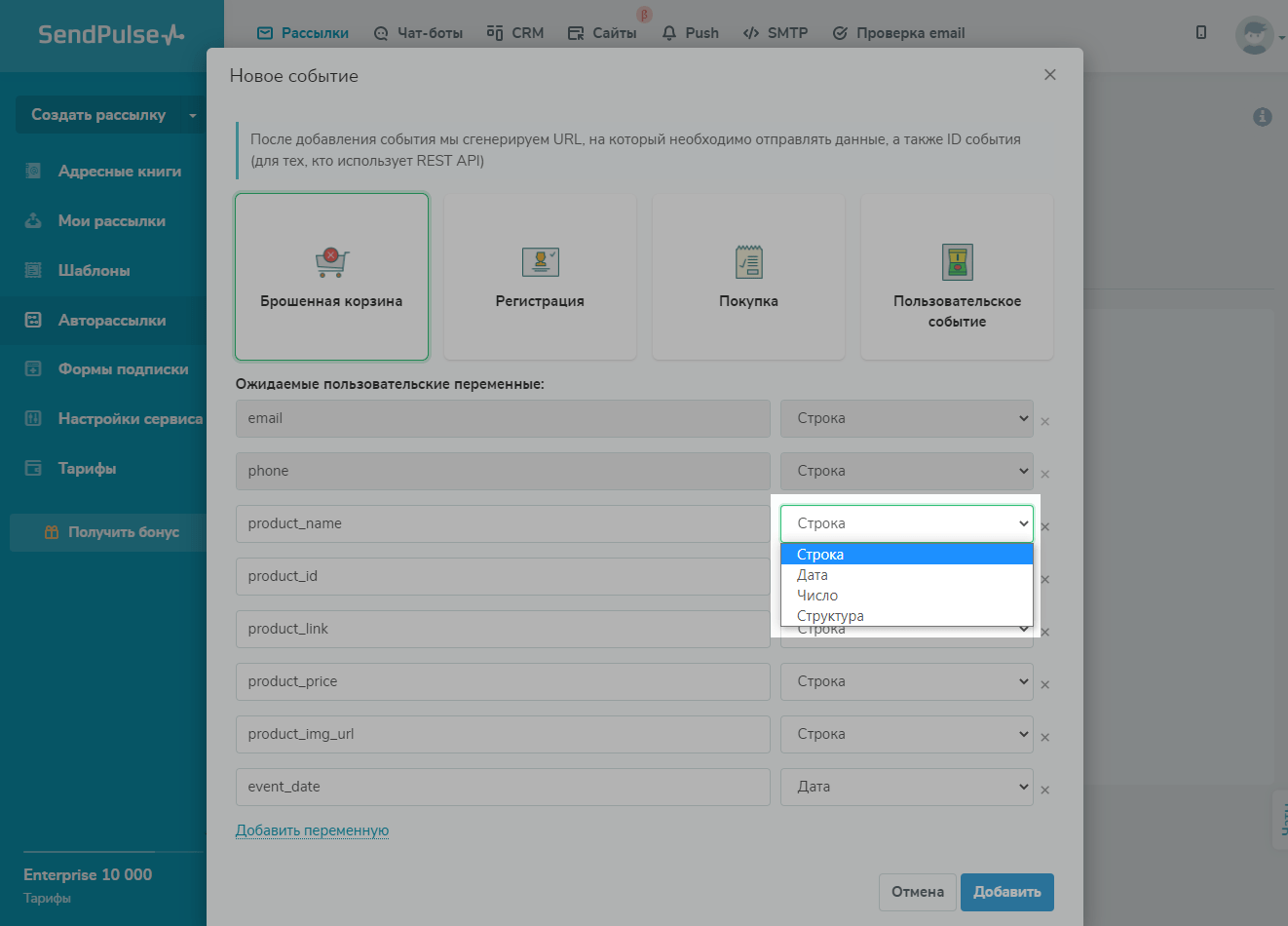
Task: Open the type dropdown for email
Action: click(907, 418)
